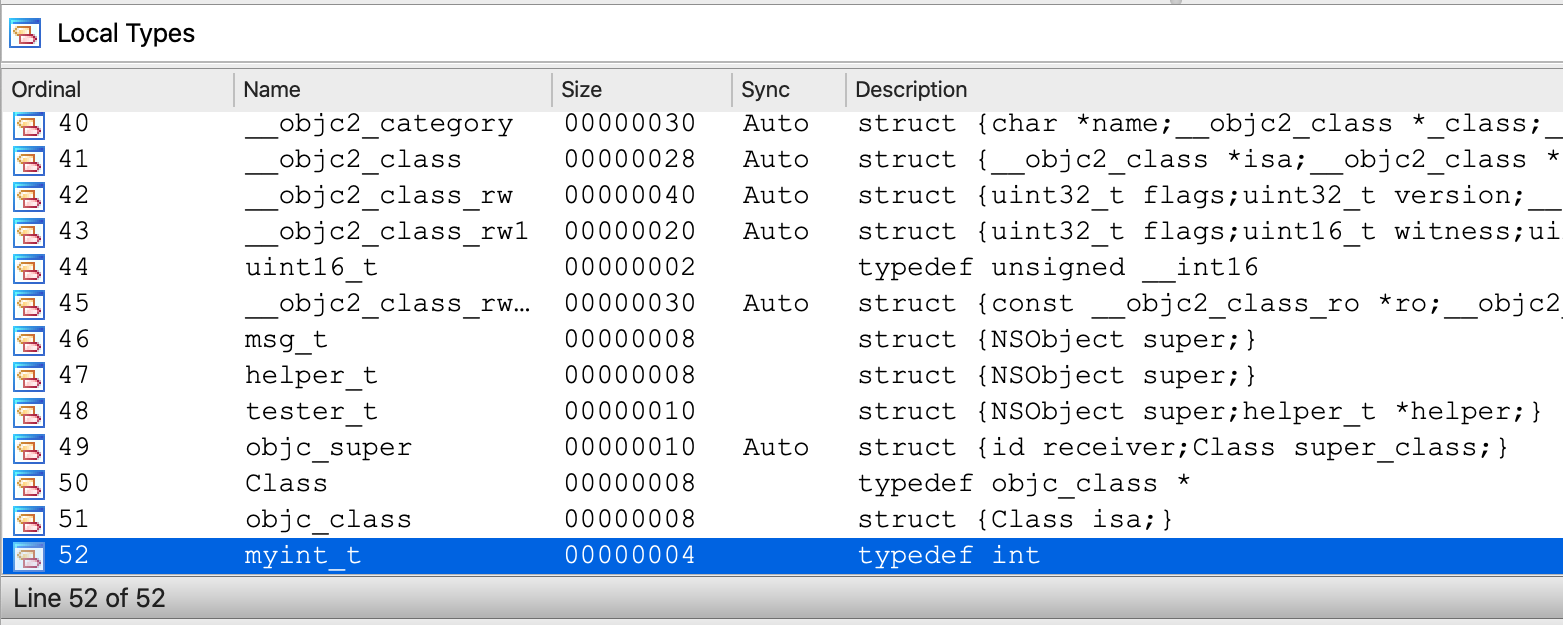Click the type icon for ordinal 50
The height and width of the screenshot is (625, 1563).
29,485
